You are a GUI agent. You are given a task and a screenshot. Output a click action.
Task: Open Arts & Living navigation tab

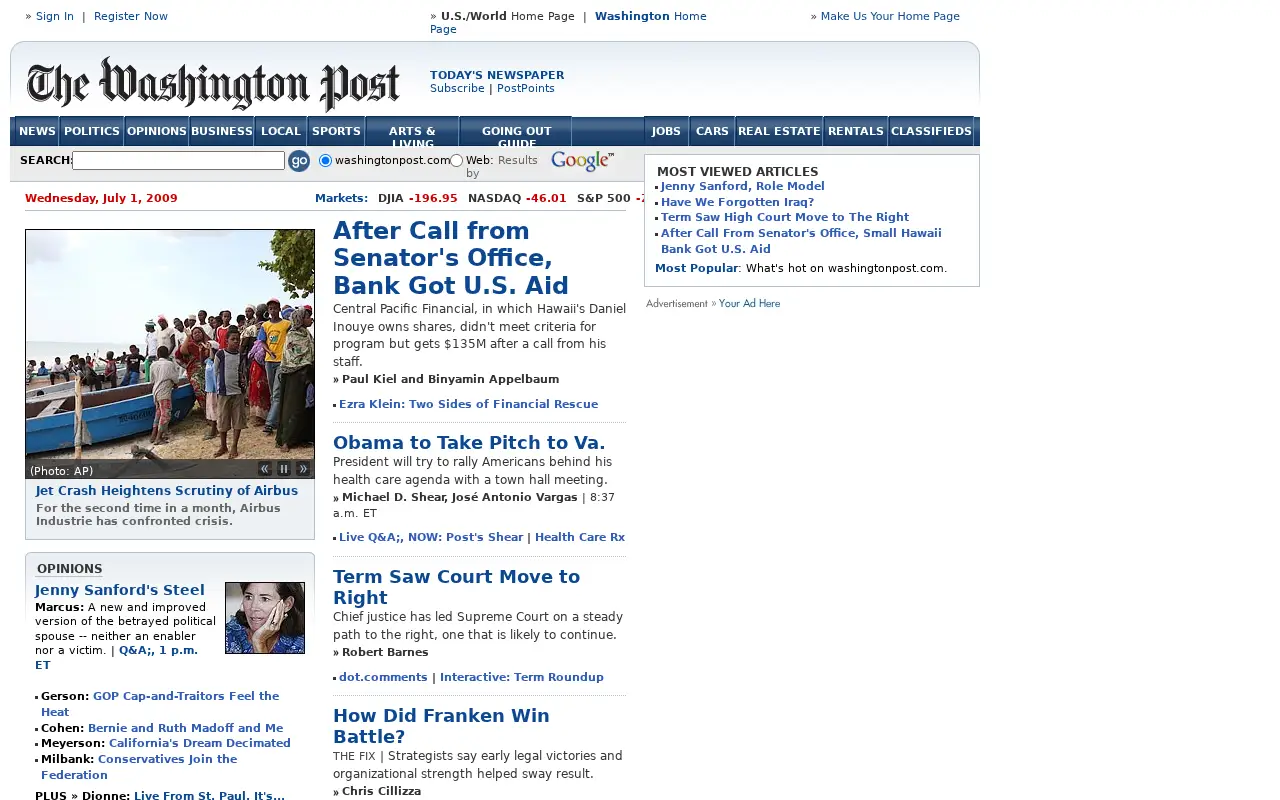coord(412,131)
